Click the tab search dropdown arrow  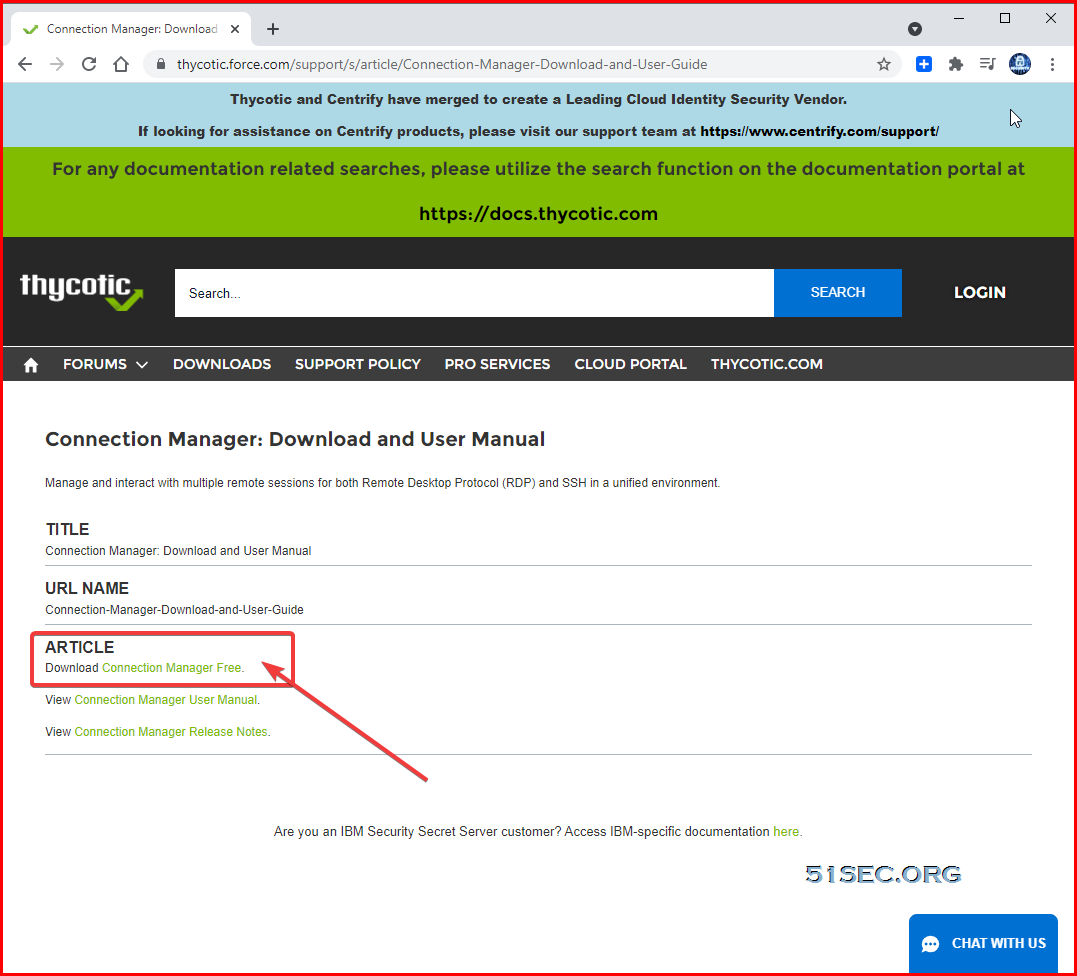(x=914, y=29)
